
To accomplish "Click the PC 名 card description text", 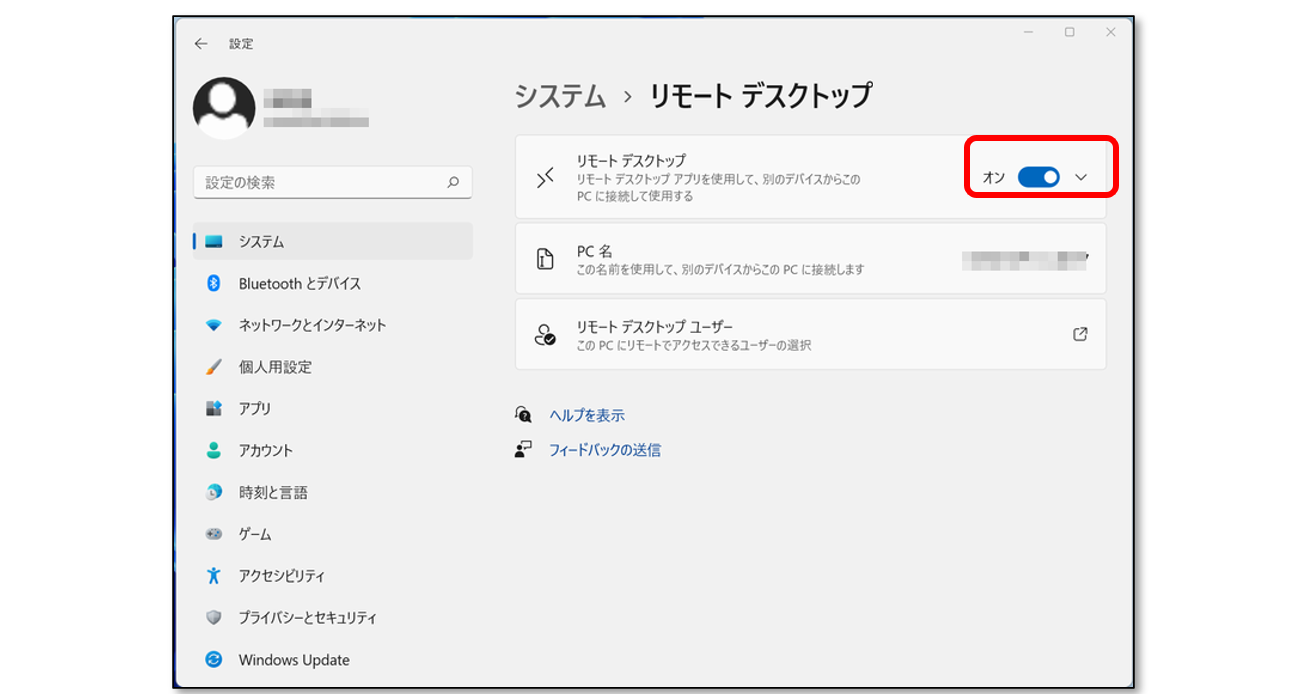I will point(720,270).
